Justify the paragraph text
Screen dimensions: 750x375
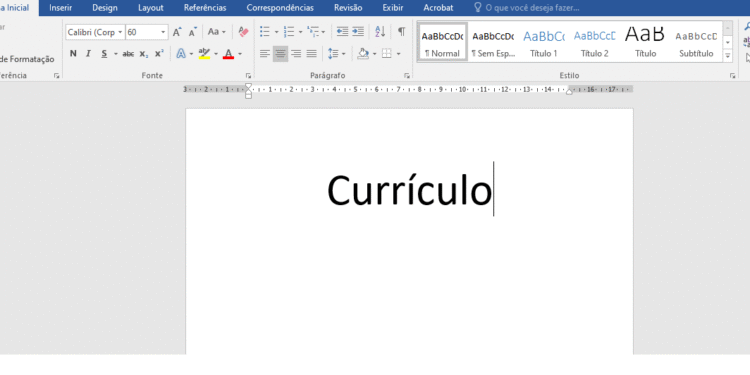click(311, 54)
